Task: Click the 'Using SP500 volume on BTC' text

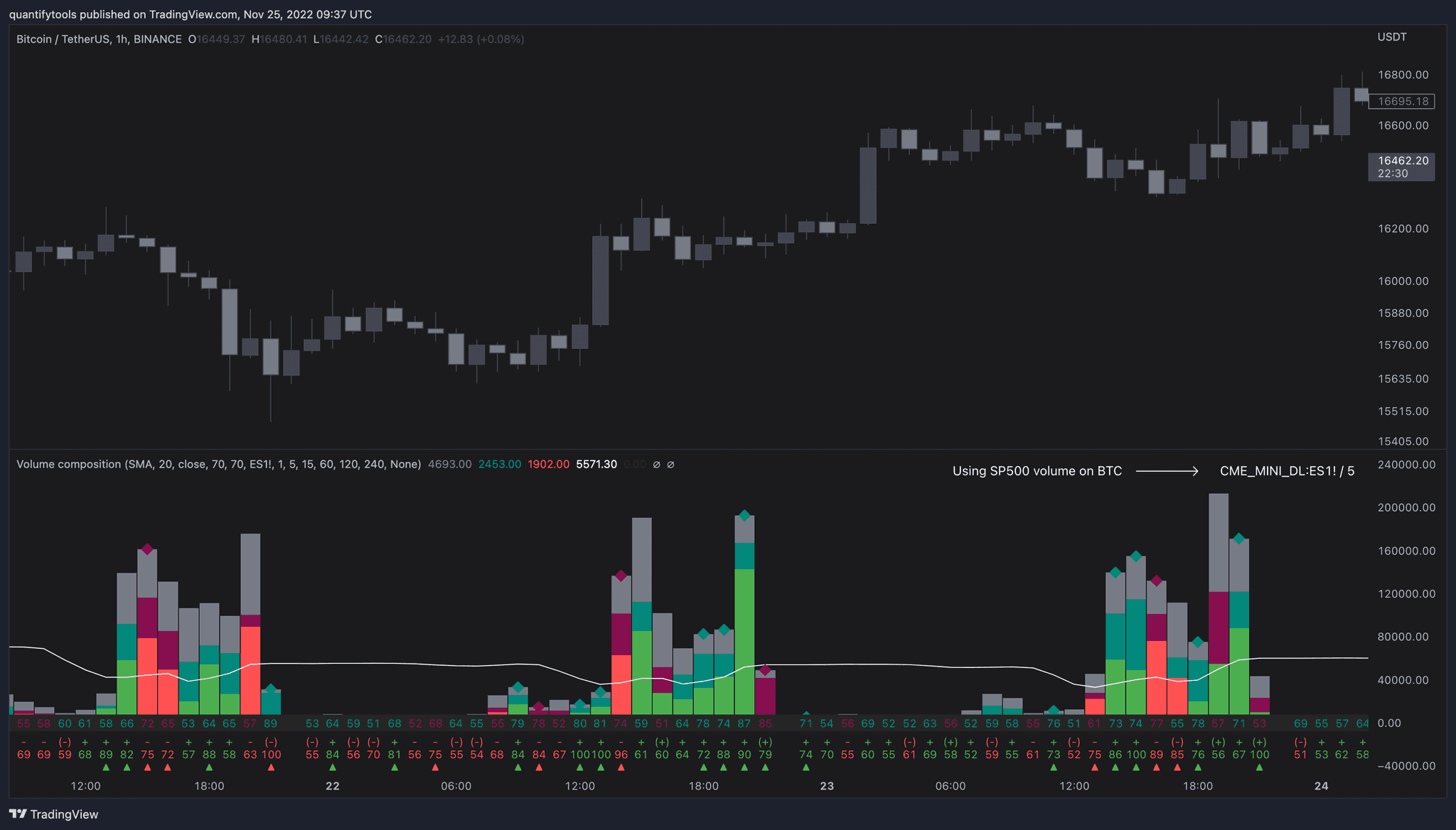Action: [1037, 471]
